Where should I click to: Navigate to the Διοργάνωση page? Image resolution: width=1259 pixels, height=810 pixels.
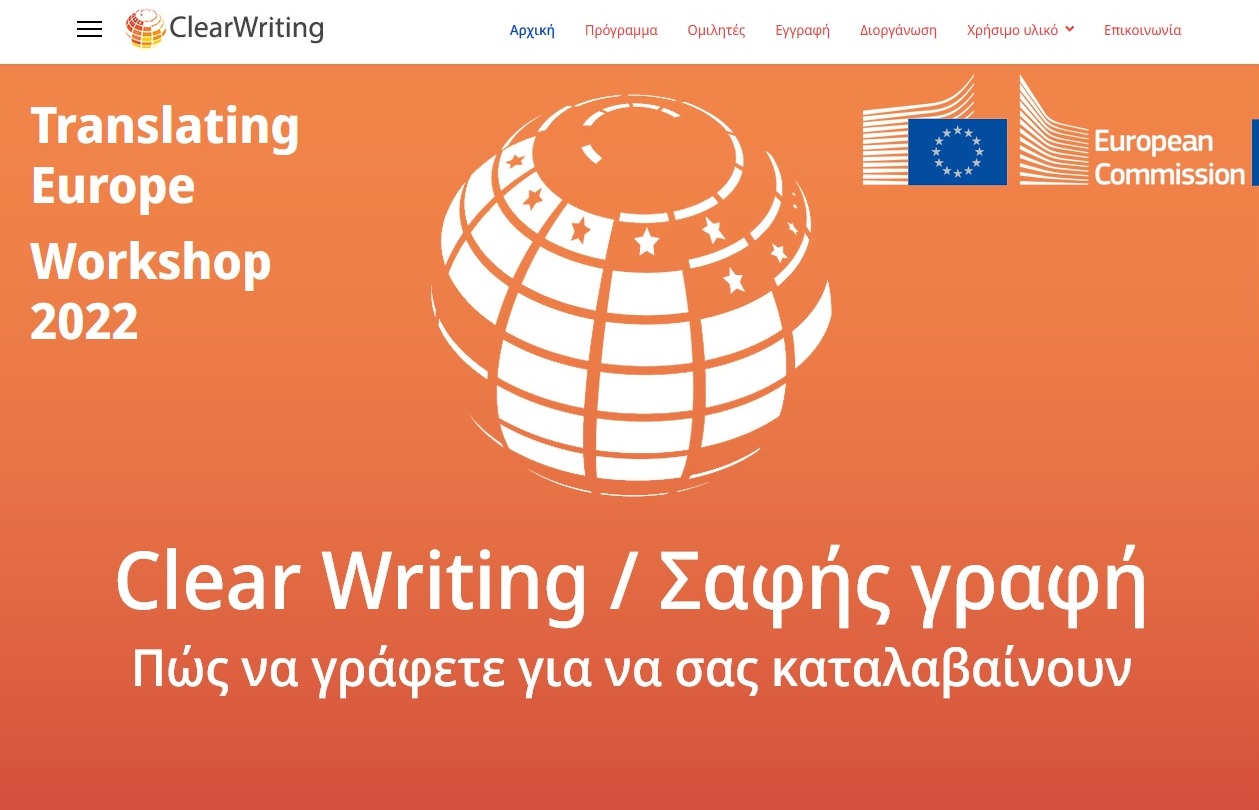(x=898, y=30)
